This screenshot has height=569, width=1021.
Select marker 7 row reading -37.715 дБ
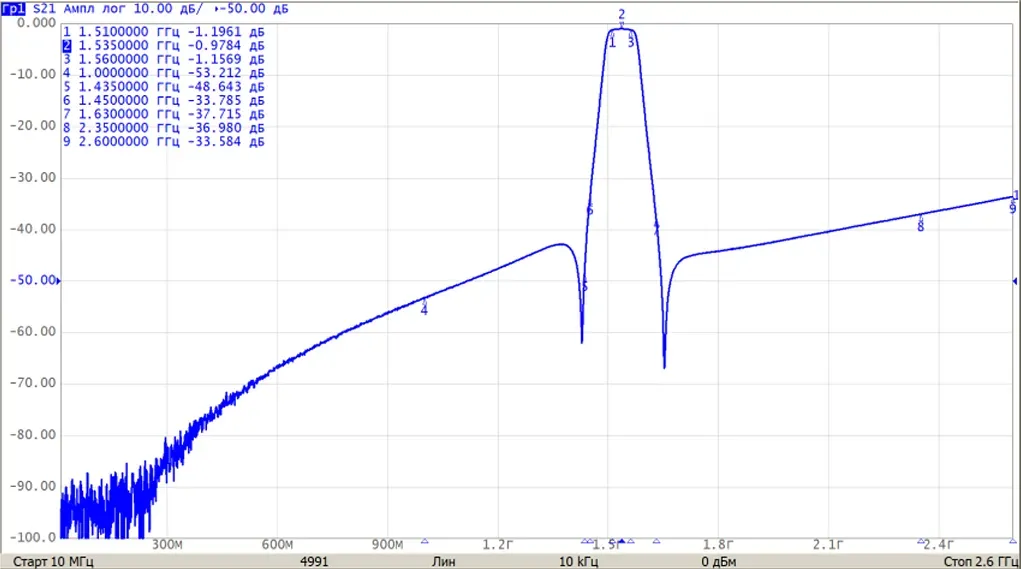click(x=163, y=114)
